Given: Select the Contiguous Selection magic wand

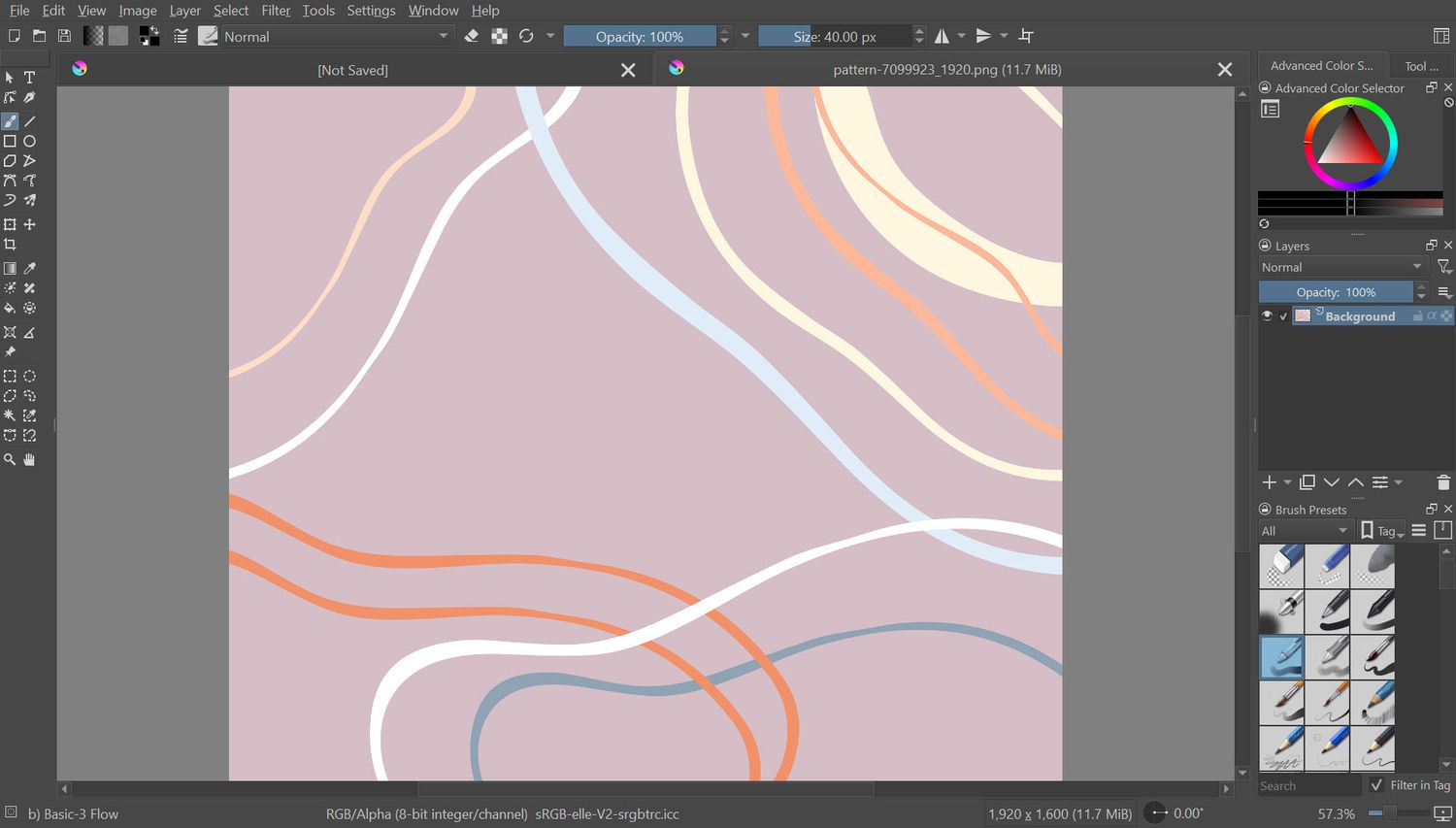Looking at the screenshot, I should coord(10,415).
